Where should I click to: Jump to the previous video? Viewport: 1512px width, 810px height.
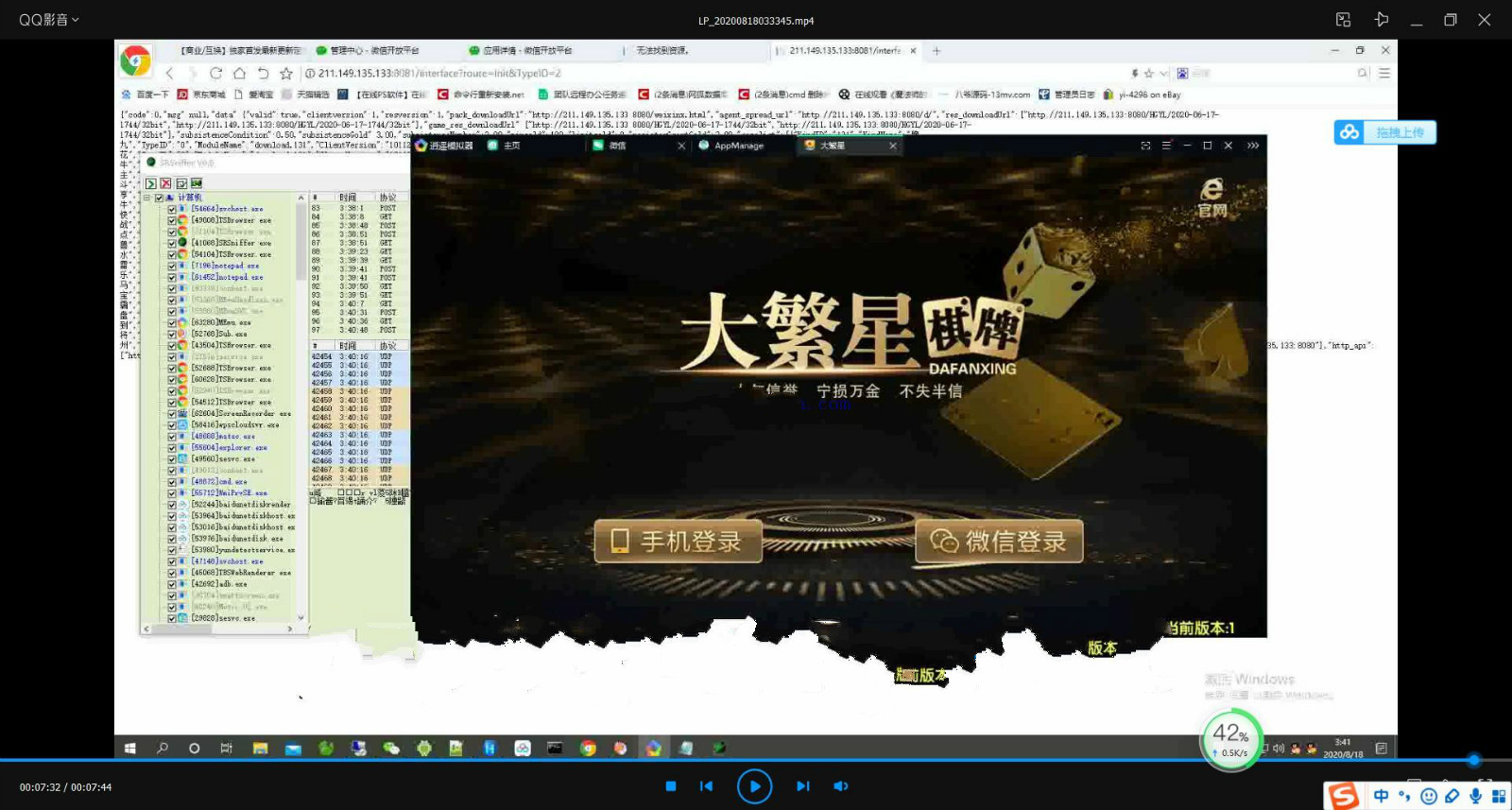click(706, 786)
